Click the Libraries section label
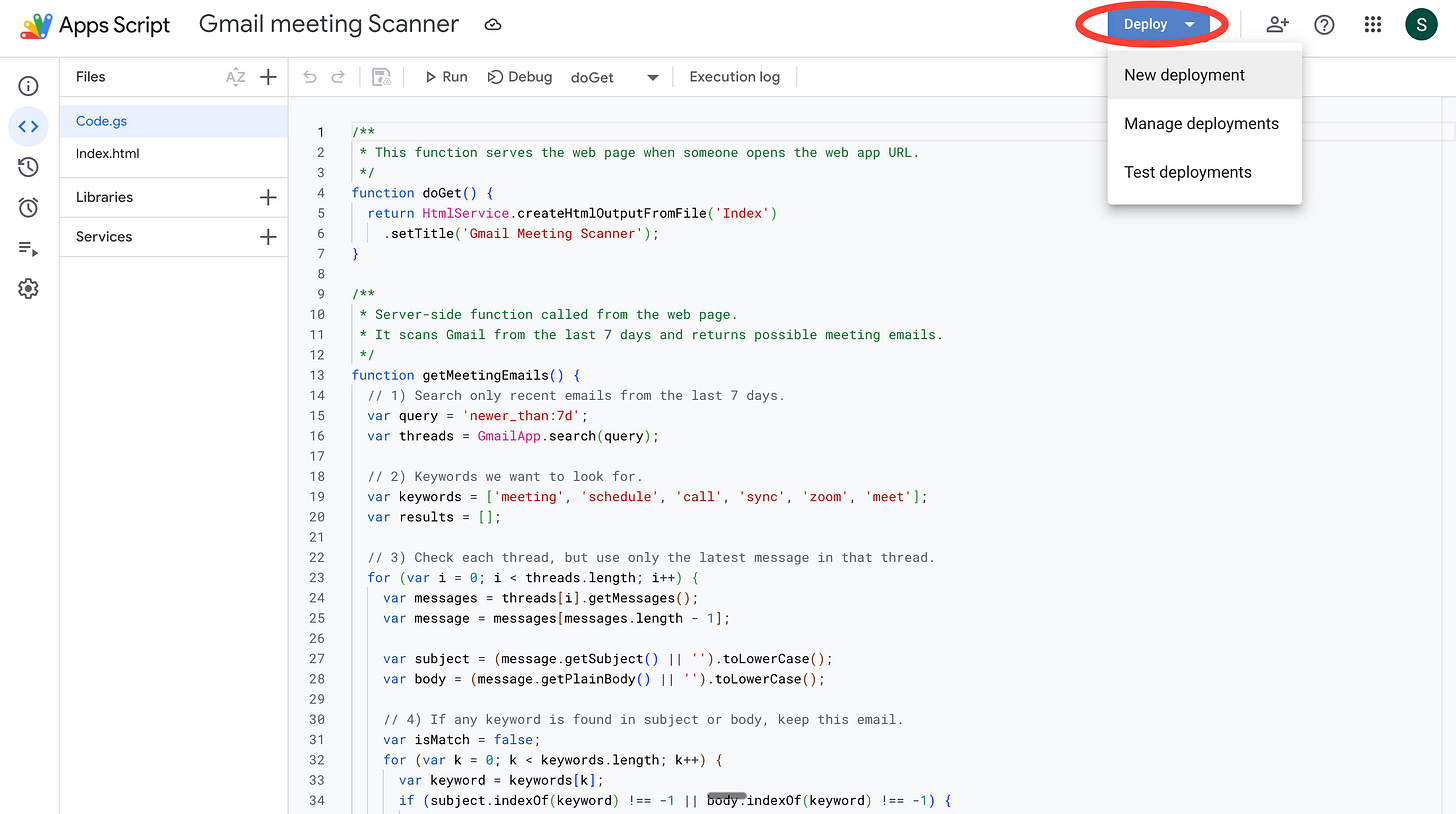 [104, 197]
